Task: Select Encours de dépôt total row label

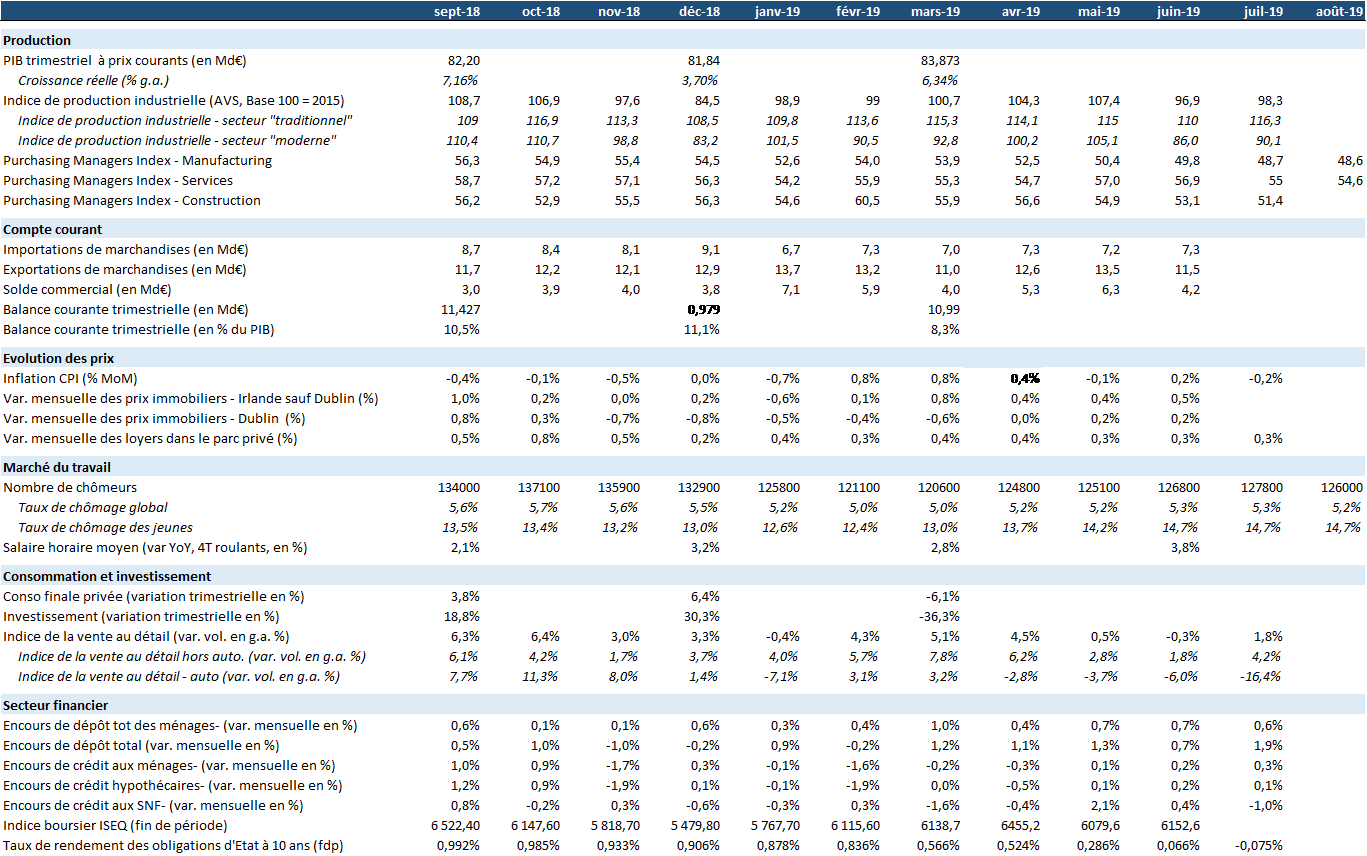Action: pos(141,746)
